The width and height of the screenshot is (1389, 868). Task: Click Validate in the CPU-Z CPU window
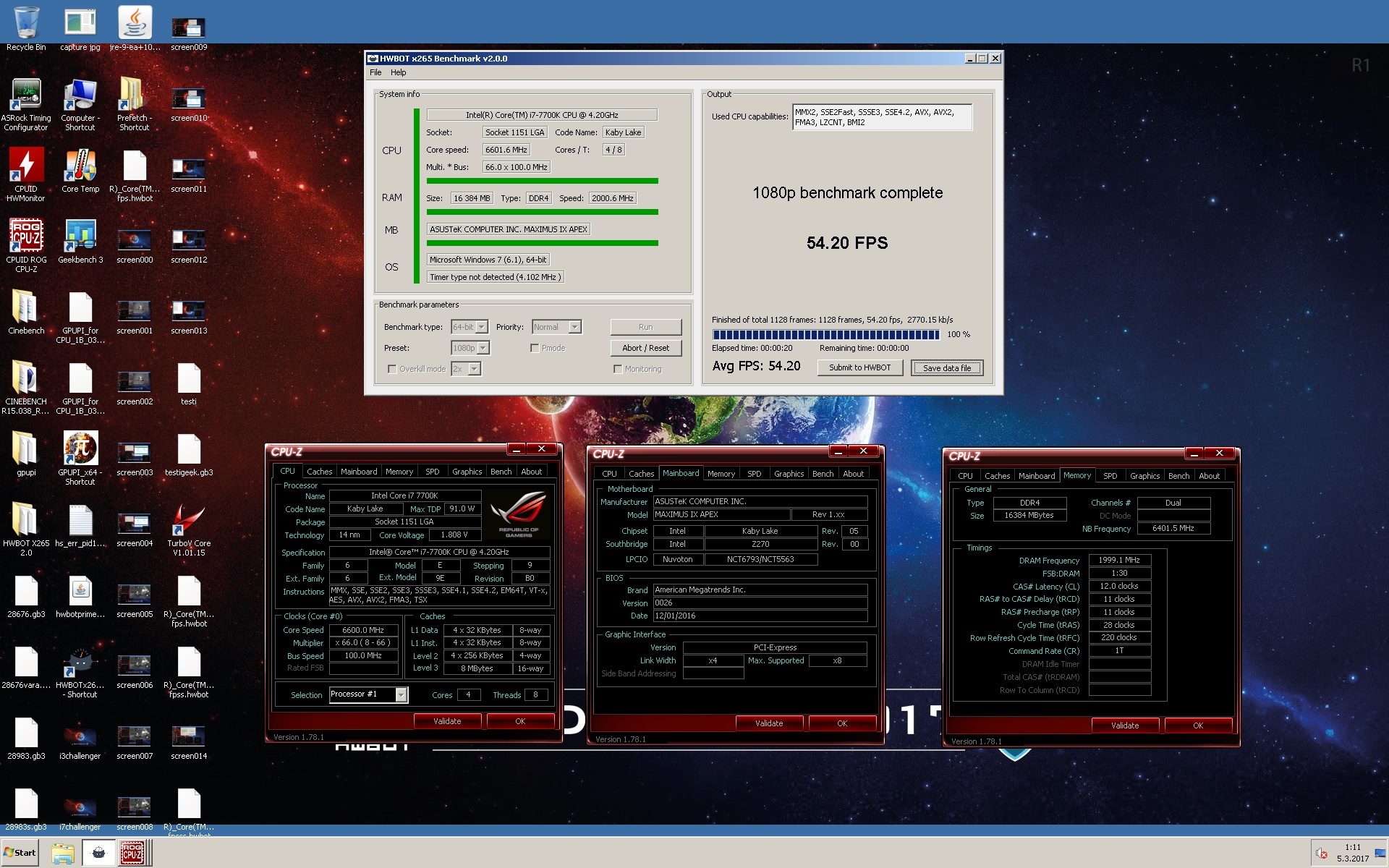point(447,721)
